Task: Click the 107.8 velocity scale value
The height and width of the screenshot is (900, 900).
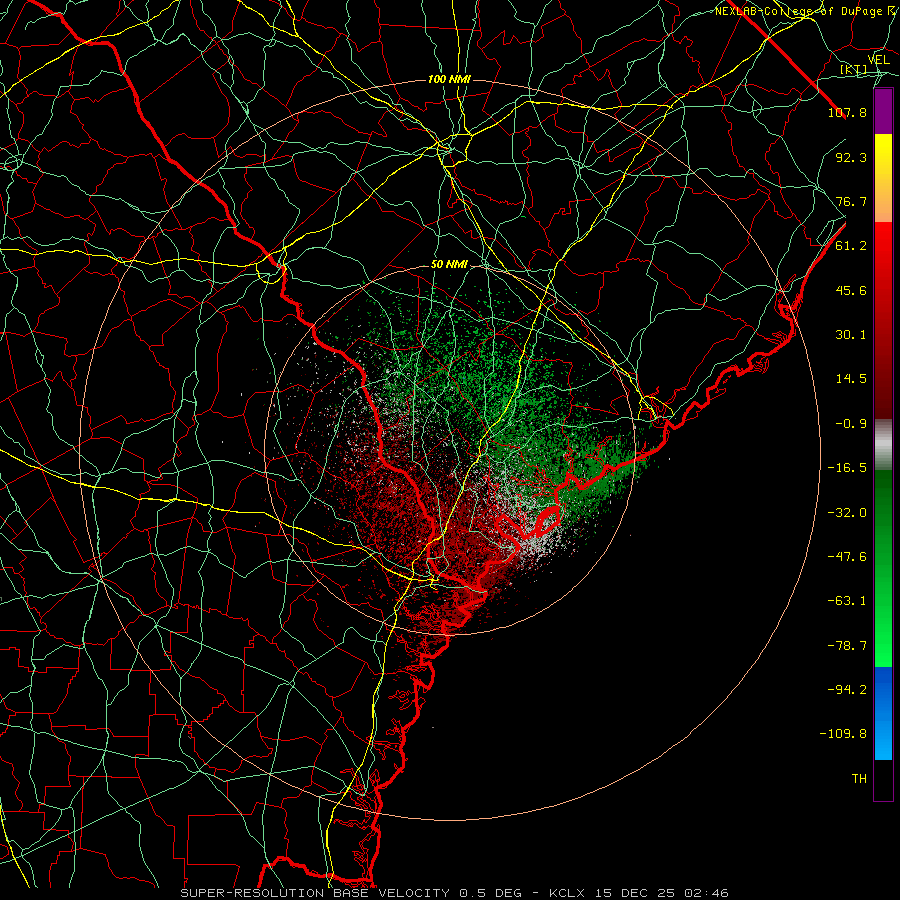Action: 847,112
